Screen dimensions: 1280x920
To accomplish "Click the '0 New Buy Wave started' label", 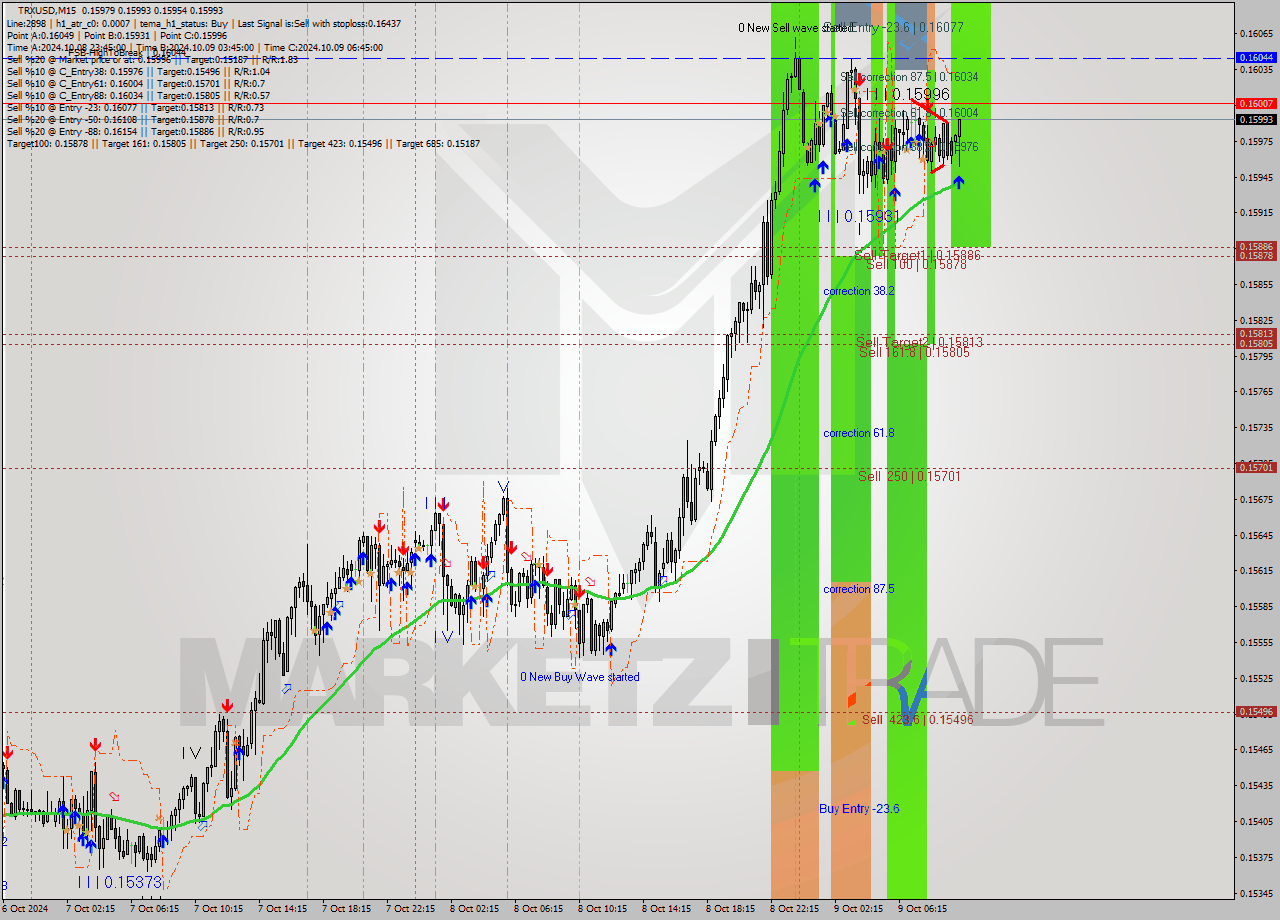I will tap(579, 677).
